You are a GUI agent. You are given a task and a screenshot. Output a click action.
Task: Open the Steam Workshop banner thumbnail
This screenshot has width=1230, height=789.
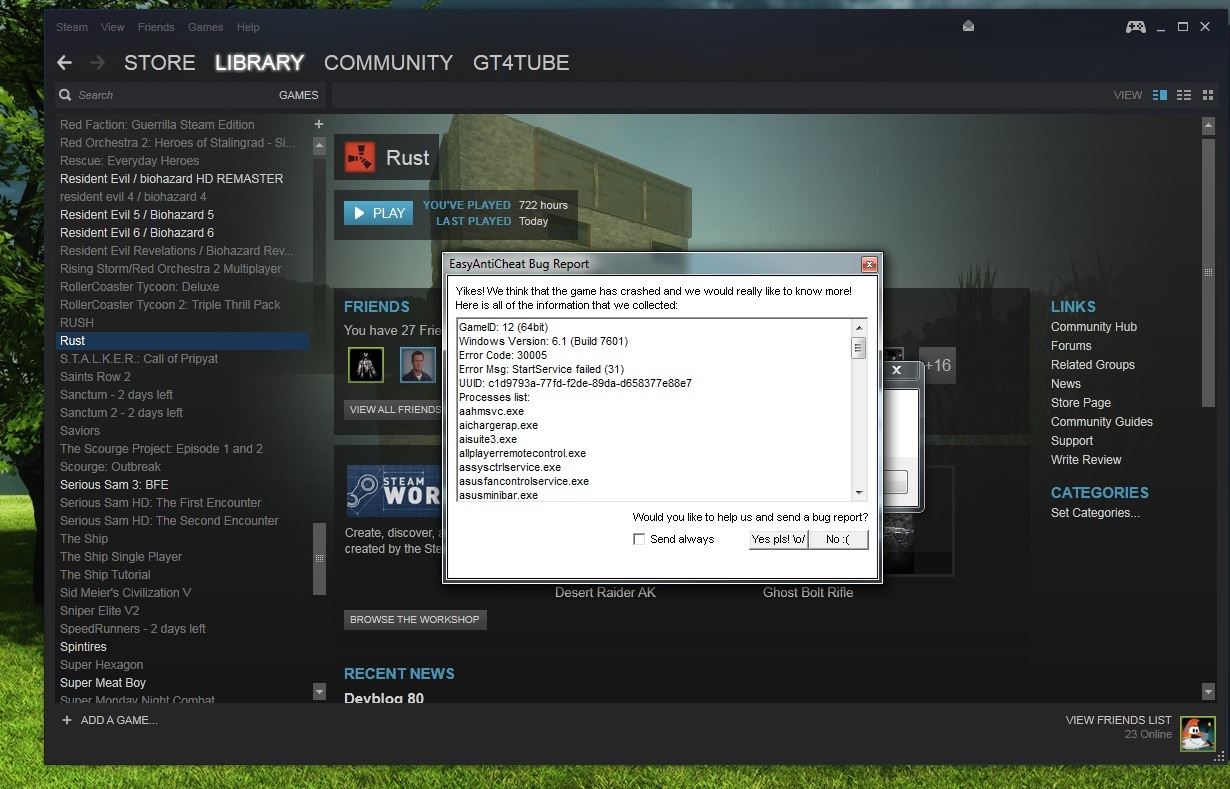pos(393,490)
